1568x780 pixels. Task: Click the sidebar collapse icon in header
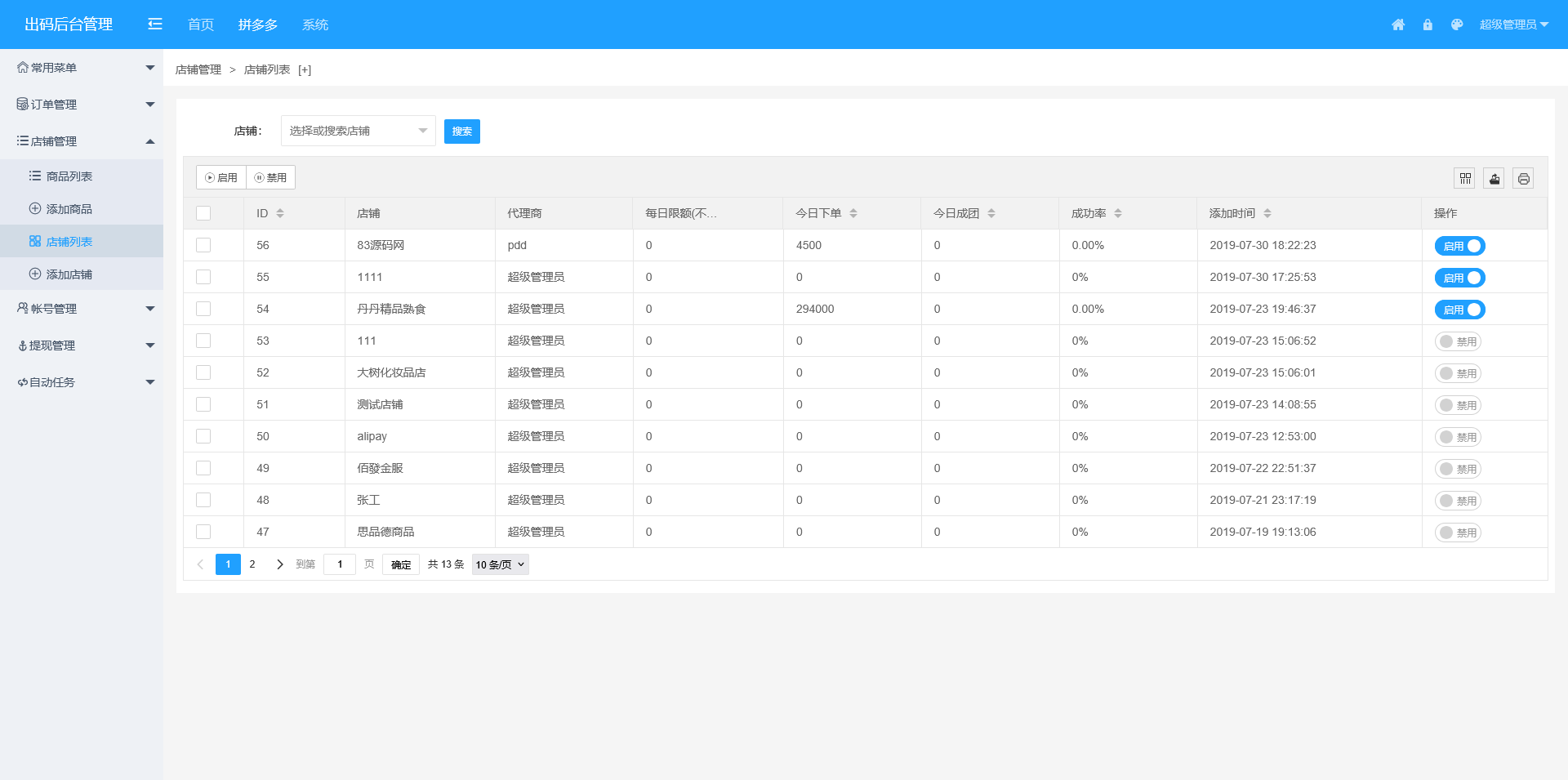[155, 25]
